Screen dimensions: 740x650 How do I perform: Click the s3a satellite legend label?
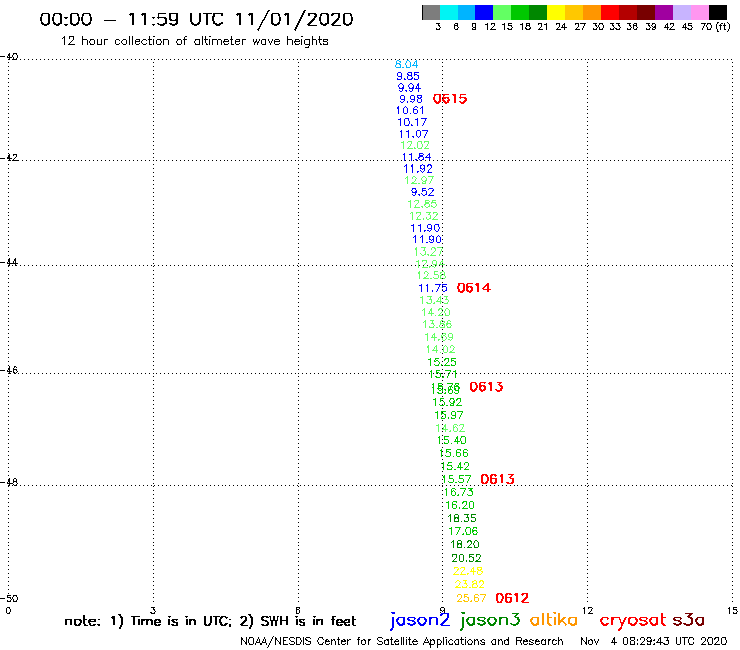coord(688,621)
